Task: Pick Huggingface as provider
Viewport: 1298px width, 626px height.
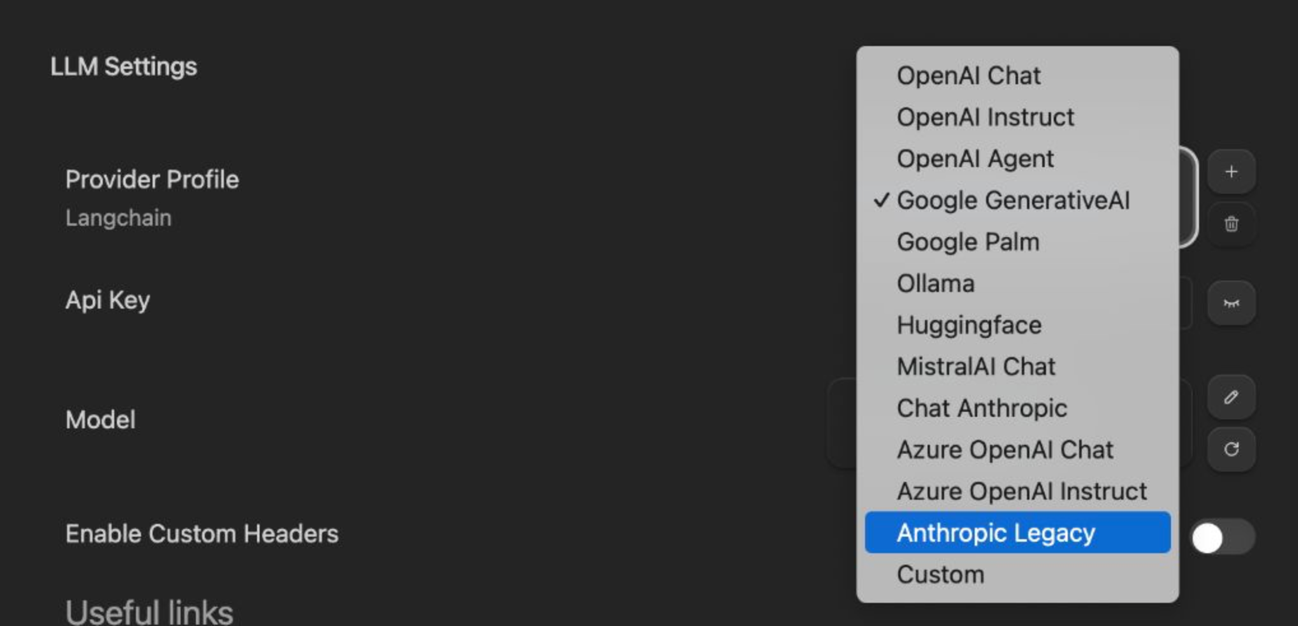Action: 968,325
